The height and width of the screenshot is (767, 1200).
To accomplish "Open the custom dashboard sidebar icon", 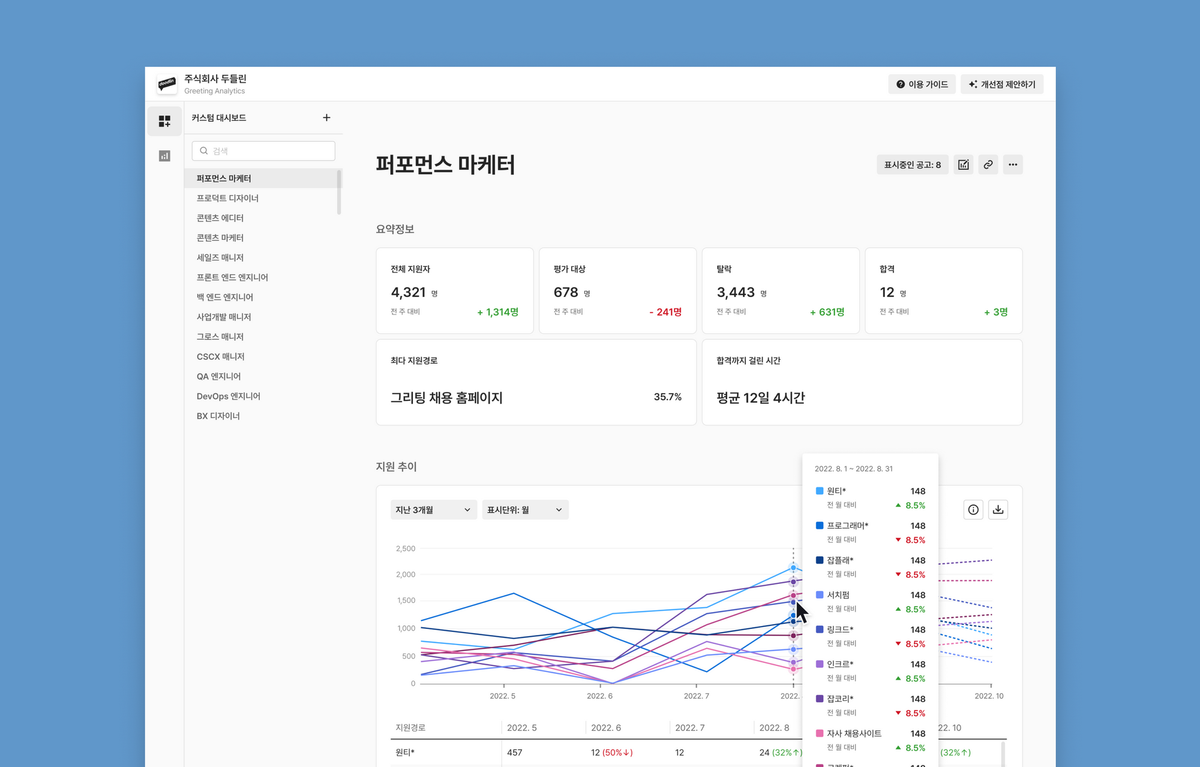I will click(164, 121).
